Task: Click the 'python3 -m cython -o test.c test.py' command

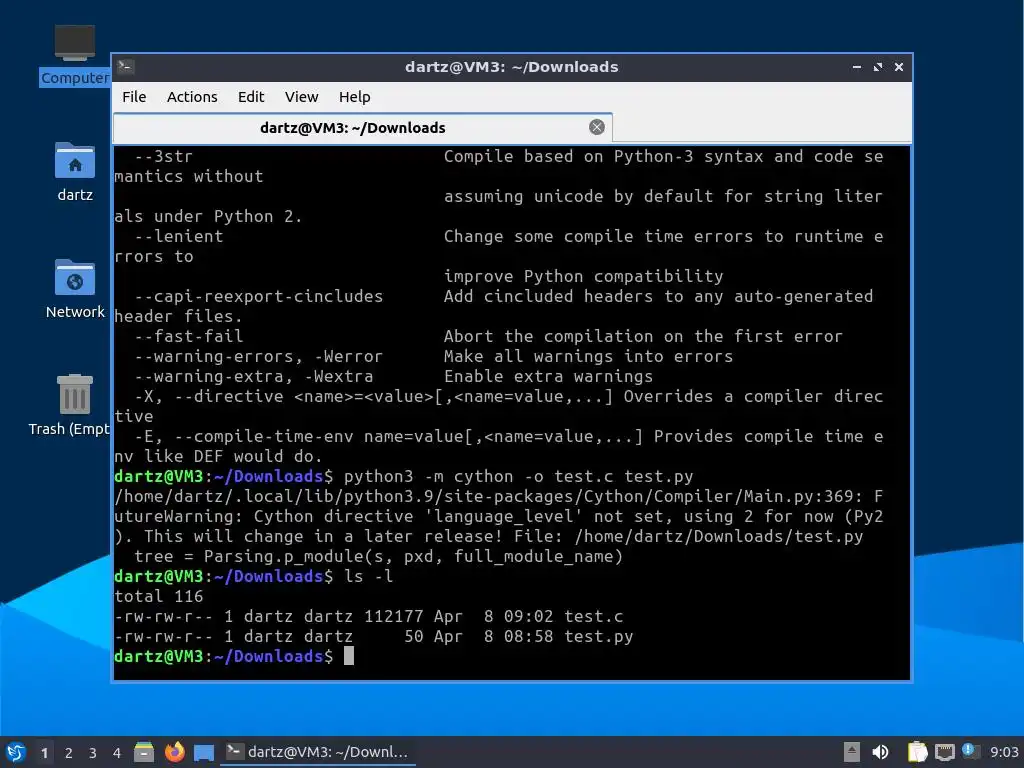Action: click(519, 477)
